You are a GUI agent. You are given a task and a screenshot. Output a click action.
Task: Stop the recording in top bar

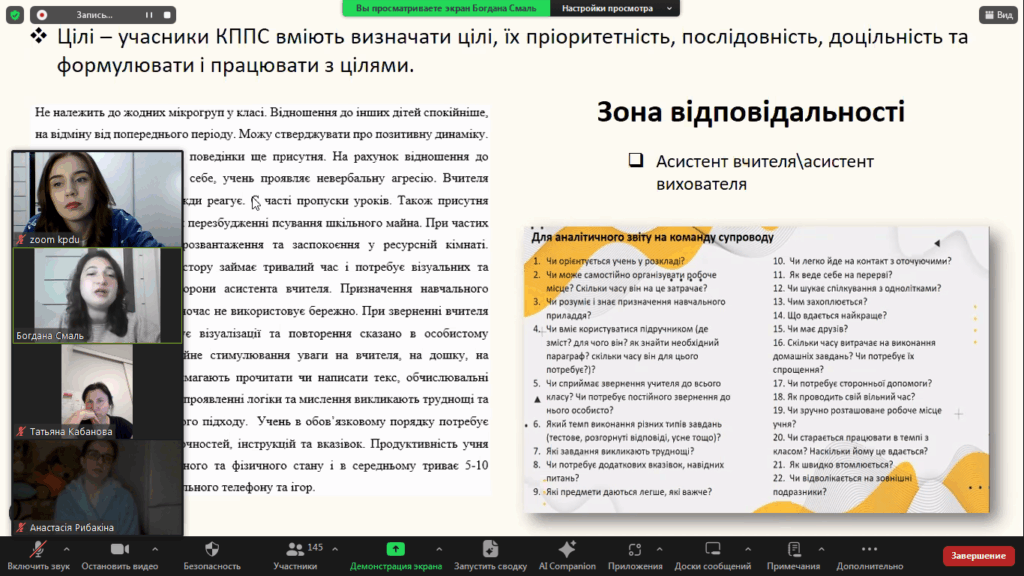[168, 15]
